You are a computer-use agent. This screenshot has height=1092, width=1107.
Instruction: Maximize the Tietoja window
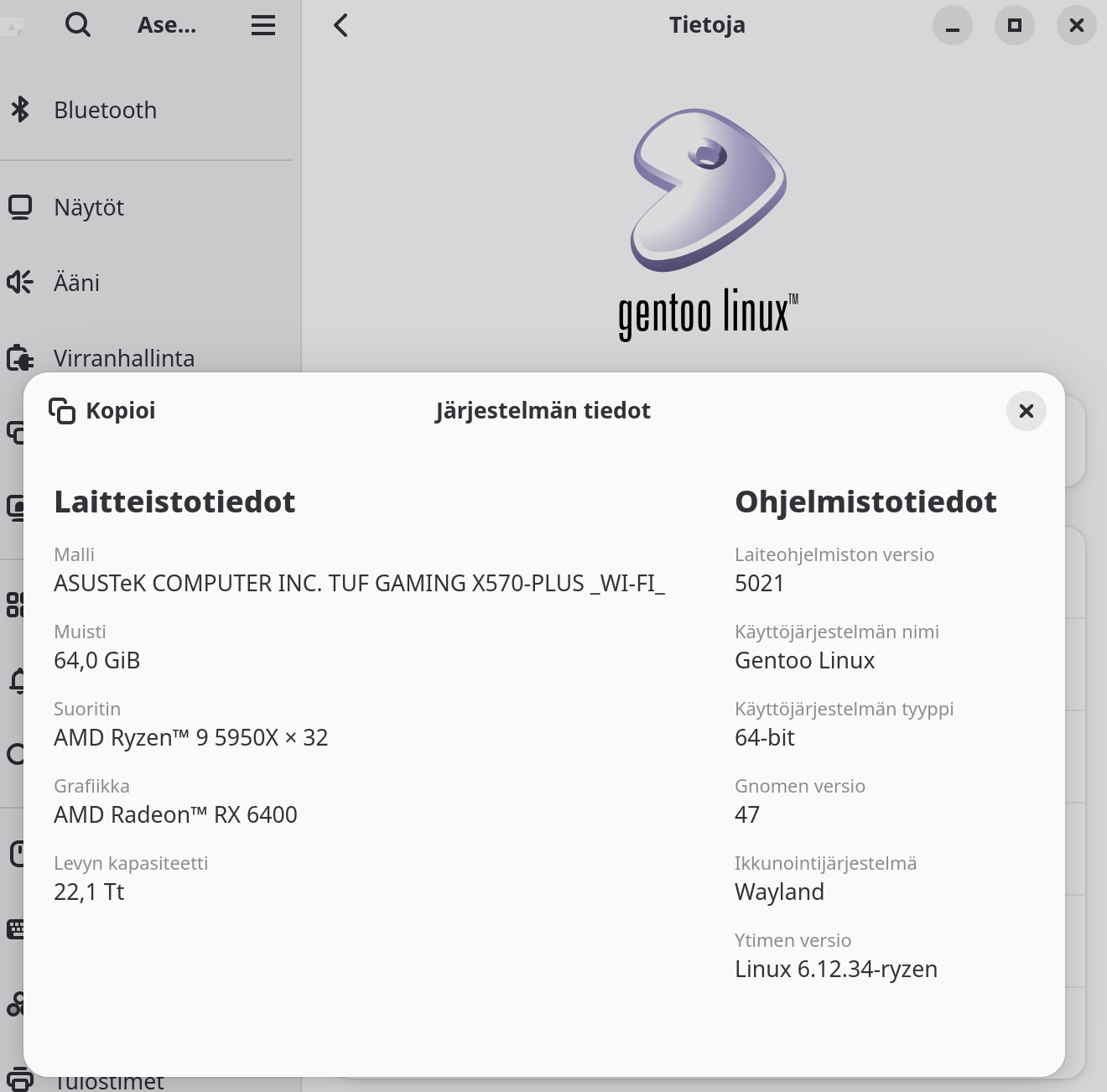tap(1015, 25)
